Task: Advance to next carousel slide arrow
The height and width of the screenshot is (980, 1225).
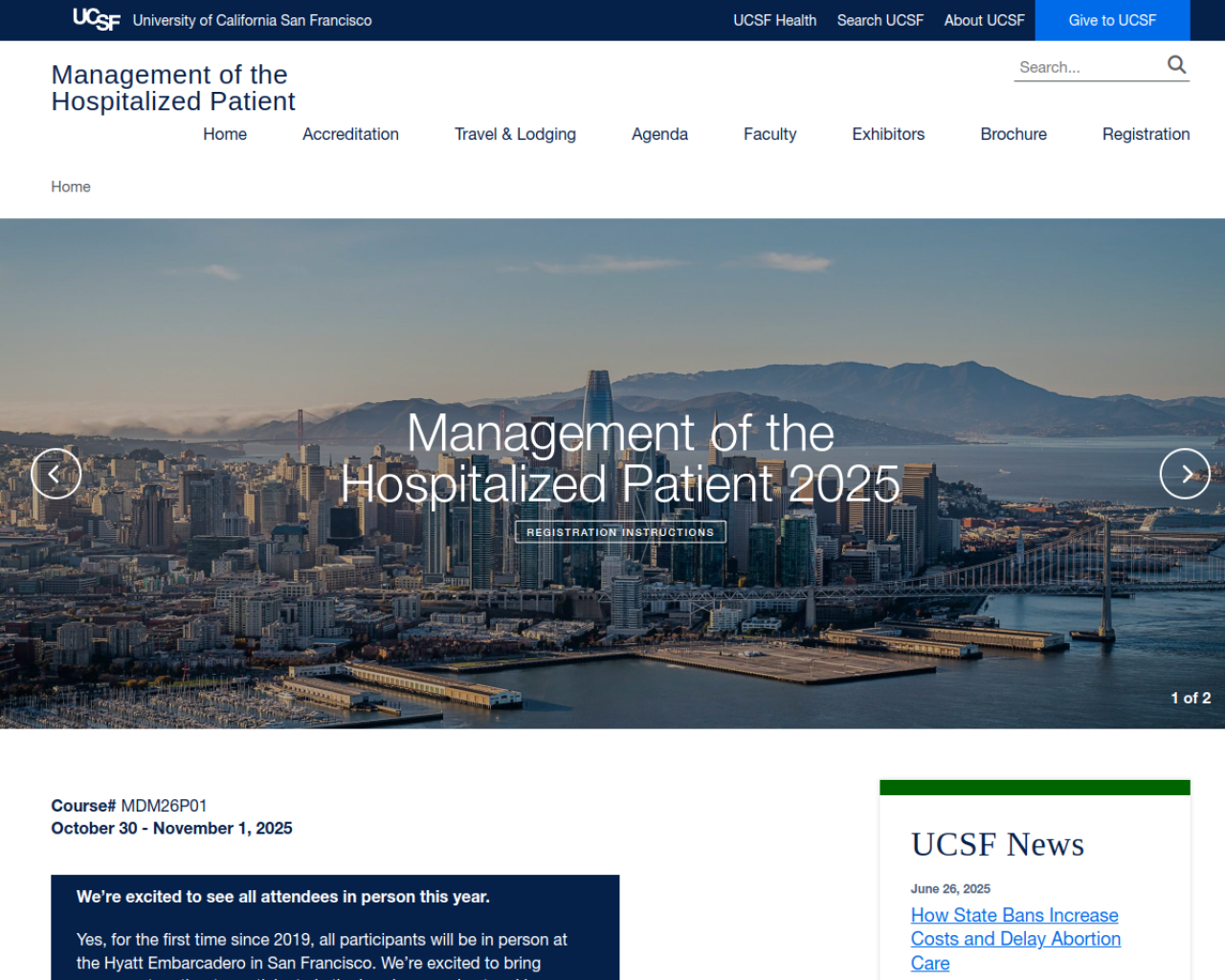Action: point(1185,474)
